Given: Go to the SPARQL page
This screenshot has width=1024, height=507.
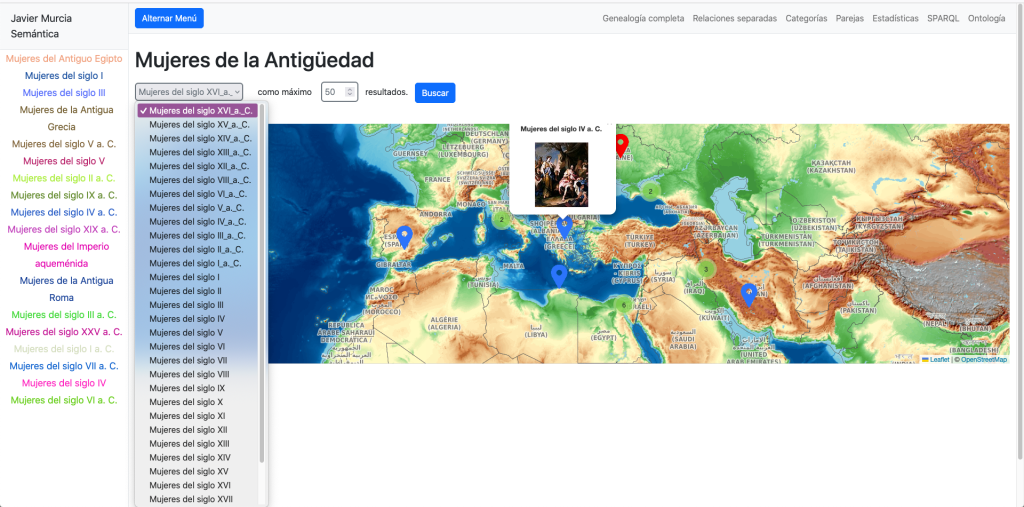Looking at the screenshot, I should [x=943, y=18].
